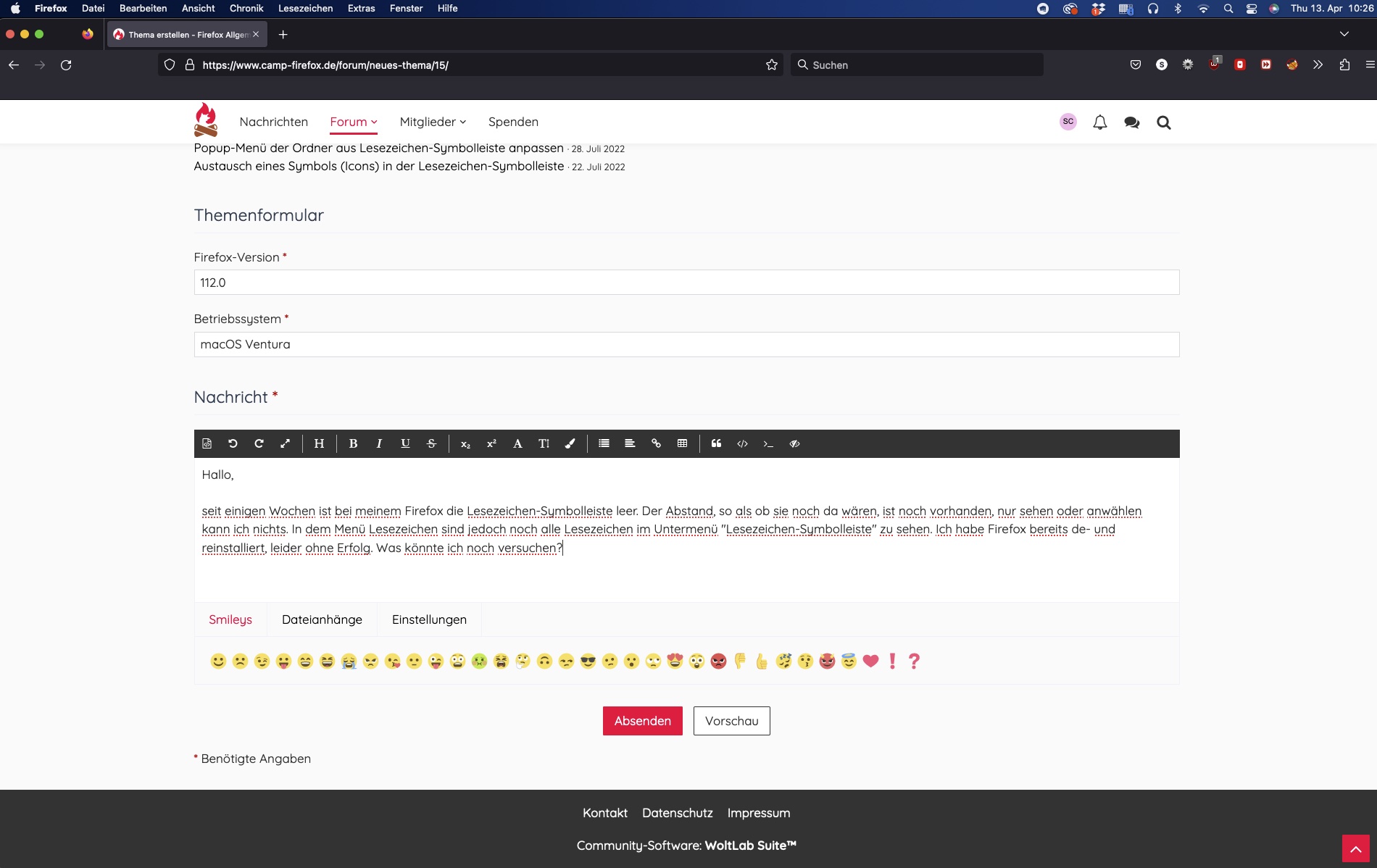Screen dimensions: 1377x868
Task: Toggle subscript formatting
Action: (465, 443)
